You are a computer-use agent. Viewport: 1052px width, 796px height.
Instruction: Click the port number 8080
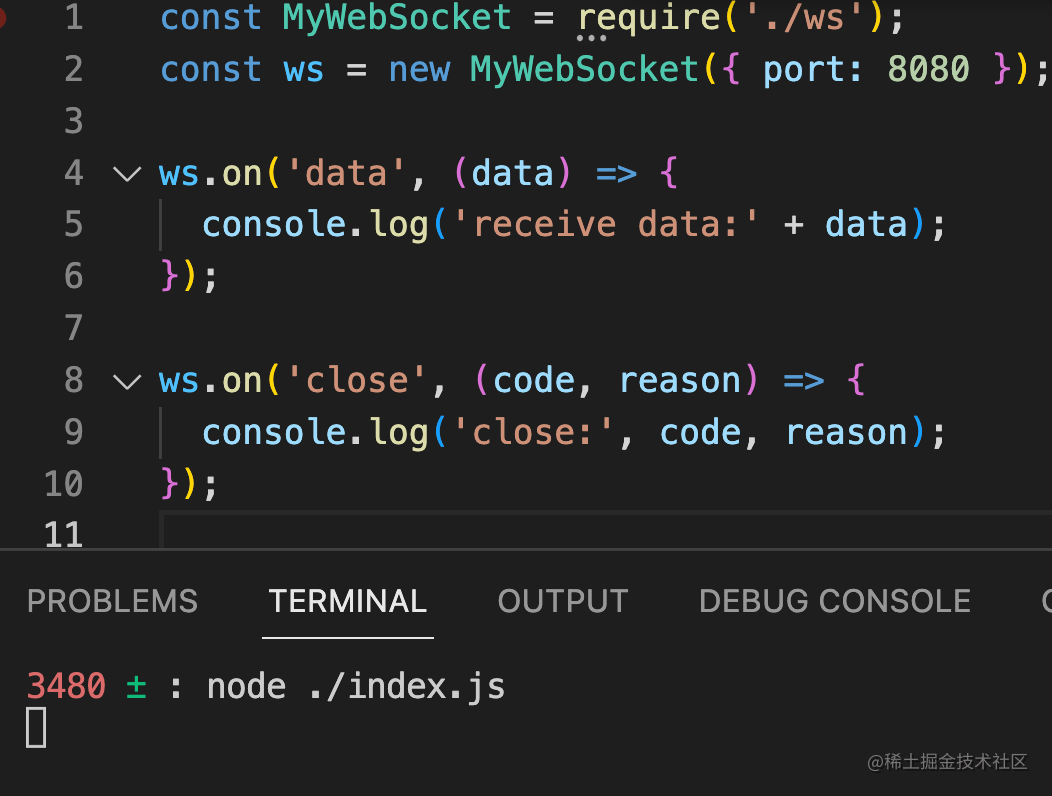(928, 69)
